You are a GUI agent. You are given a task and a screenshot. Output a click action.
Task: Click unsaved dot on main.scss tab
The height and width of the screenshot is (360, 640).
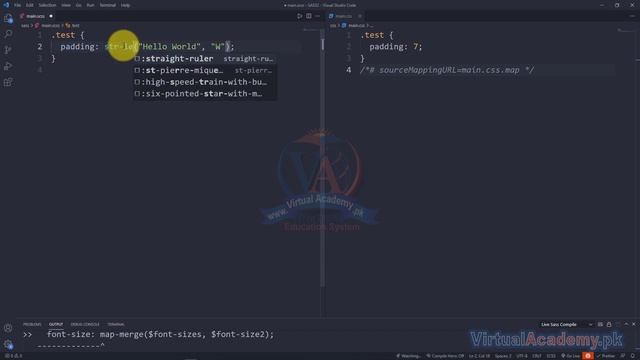point(51,16)
